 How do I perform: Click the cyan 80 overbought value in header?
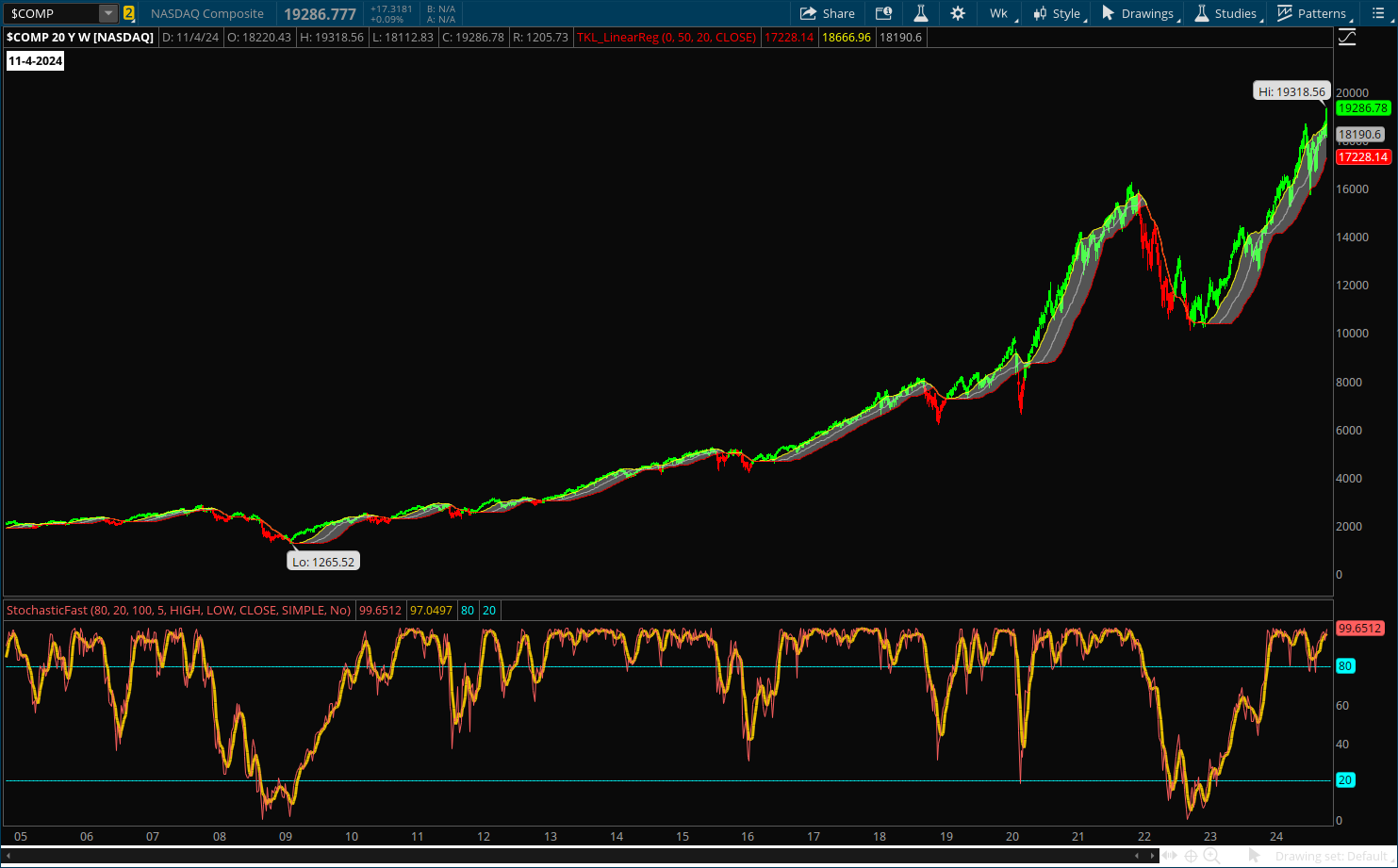click(x=468, y=610)
